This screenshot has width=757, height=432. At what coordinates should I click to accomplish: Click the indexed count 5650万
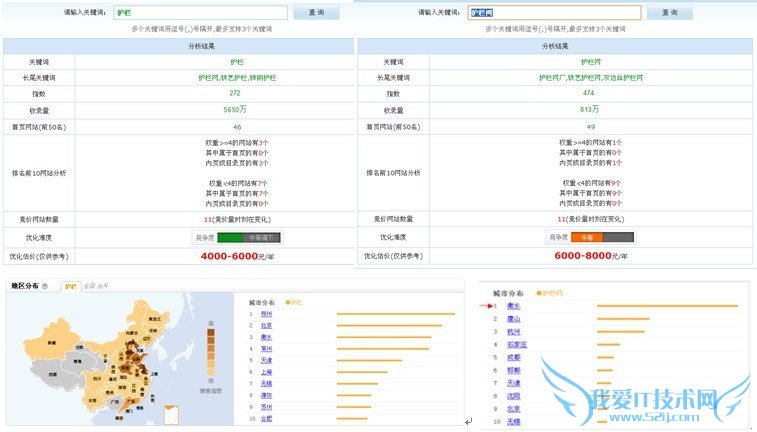click(x=235, y=110)
